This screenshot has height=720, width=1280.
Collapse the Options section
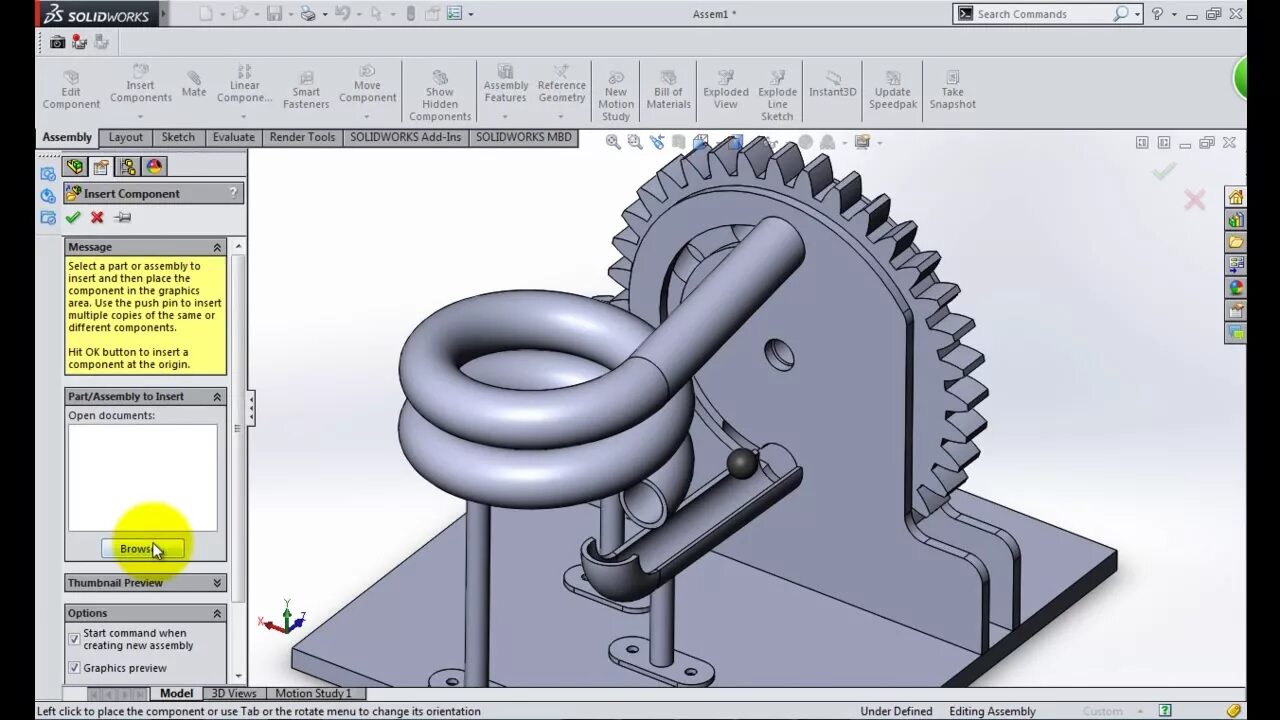(x=217, y=612)
